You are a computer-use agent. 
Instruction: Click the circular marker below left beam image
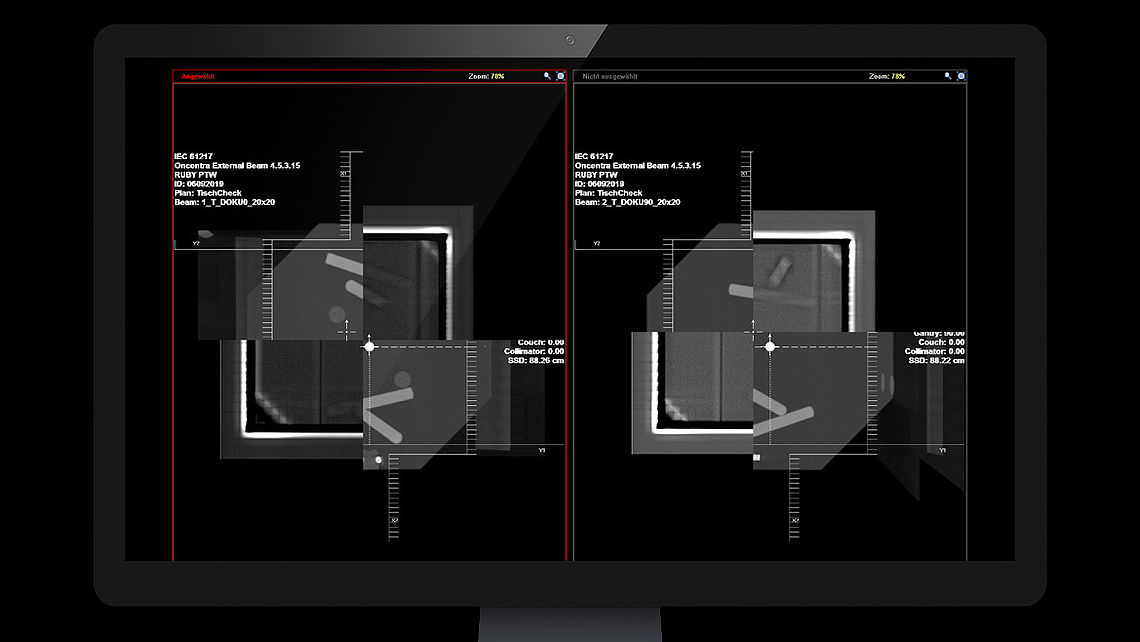pyautogui.click(x=378, y=462)
